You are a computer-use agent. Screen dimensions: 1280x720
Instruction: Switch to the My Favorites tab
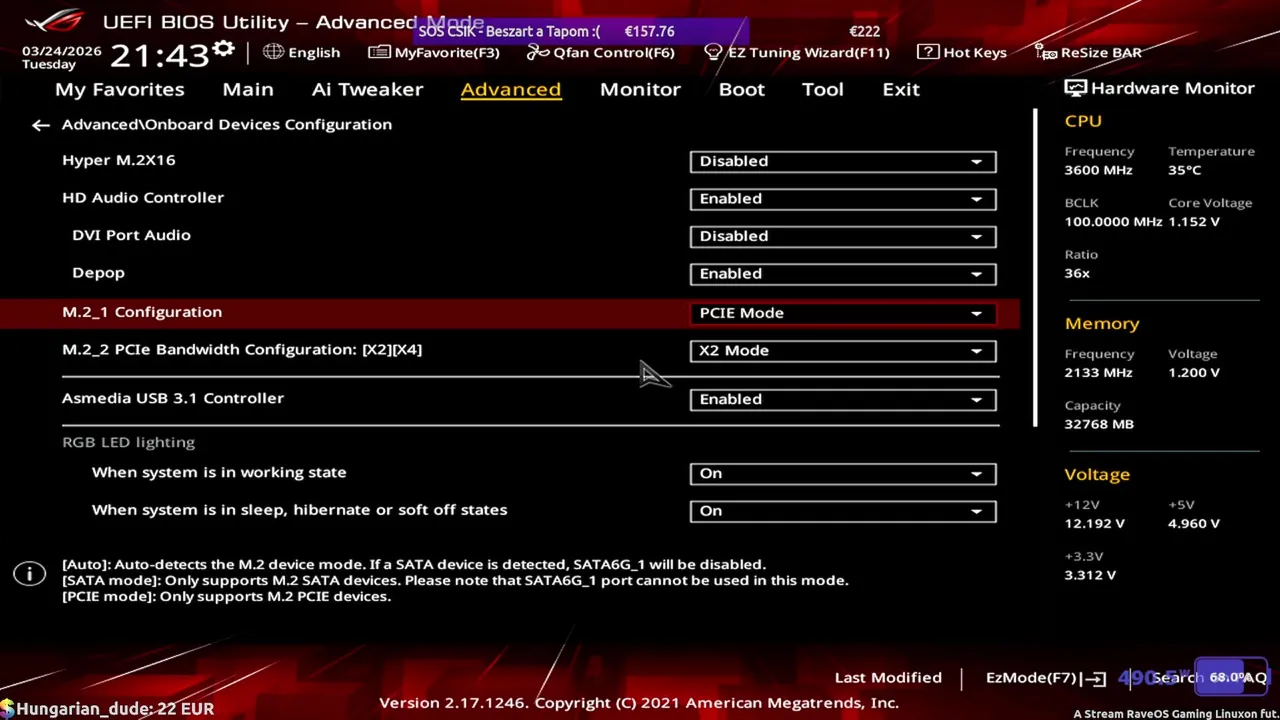point(119,89)
